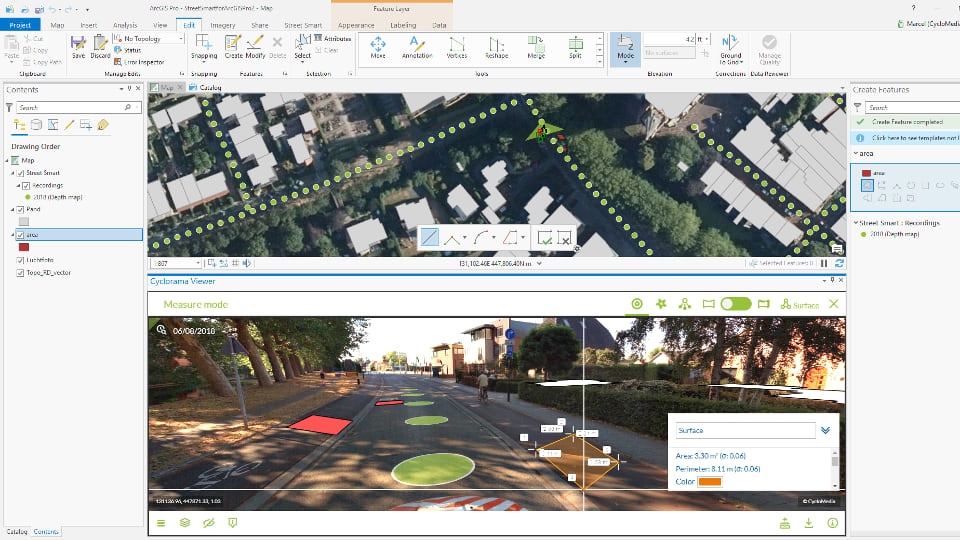Open the Cyclorama layers stack icon

pos(184,523)
